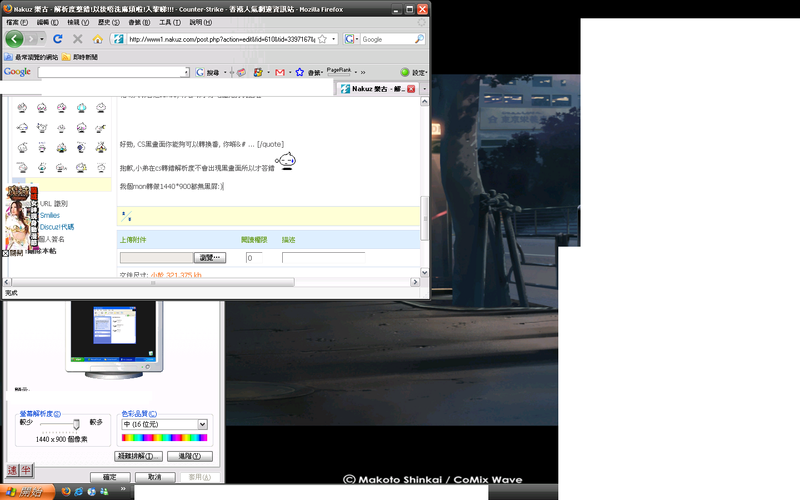This screenshot has width=800, height=500.
Task: Click the nakuz.com URL address field
Action: 222,39
